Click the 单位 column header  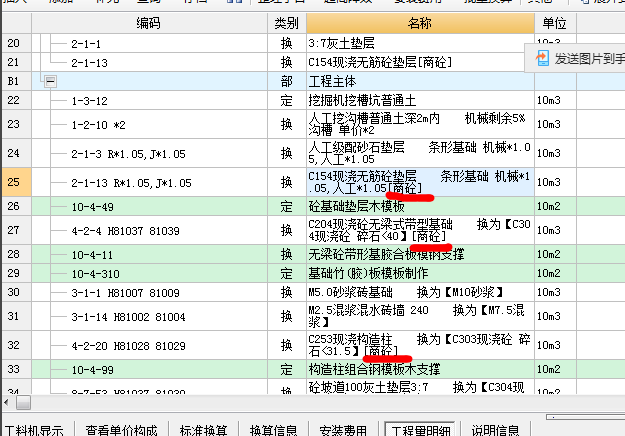553,22
